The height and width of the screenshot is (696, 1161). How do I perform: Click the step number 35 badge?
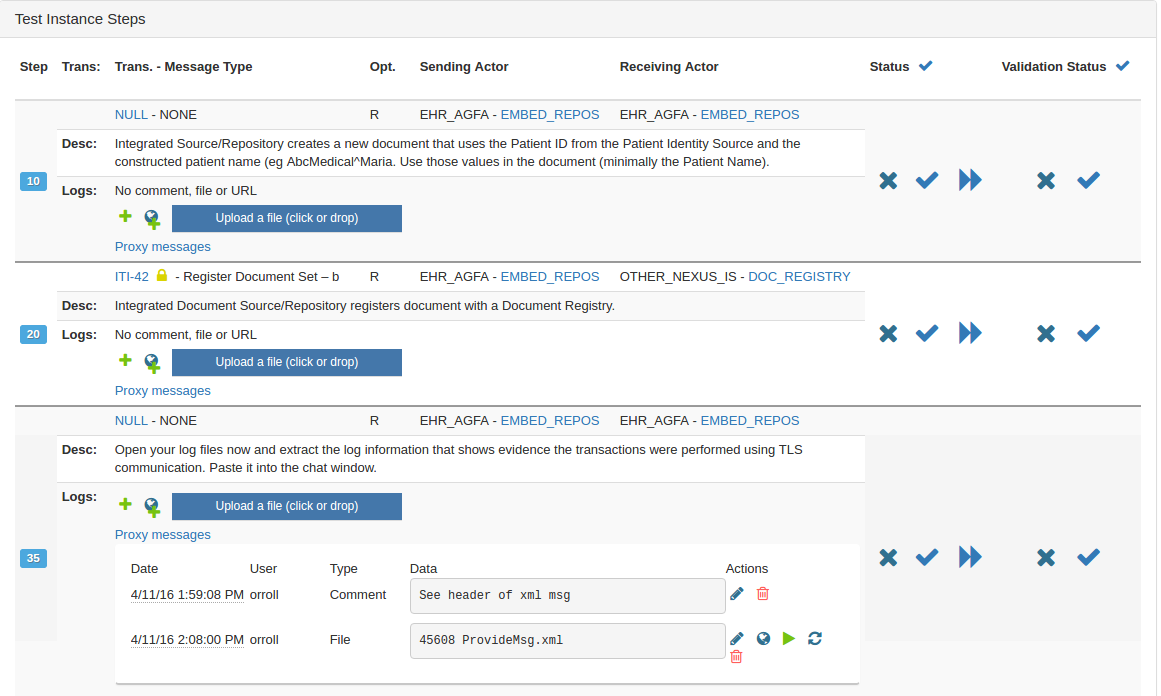(x=34, y=558)
